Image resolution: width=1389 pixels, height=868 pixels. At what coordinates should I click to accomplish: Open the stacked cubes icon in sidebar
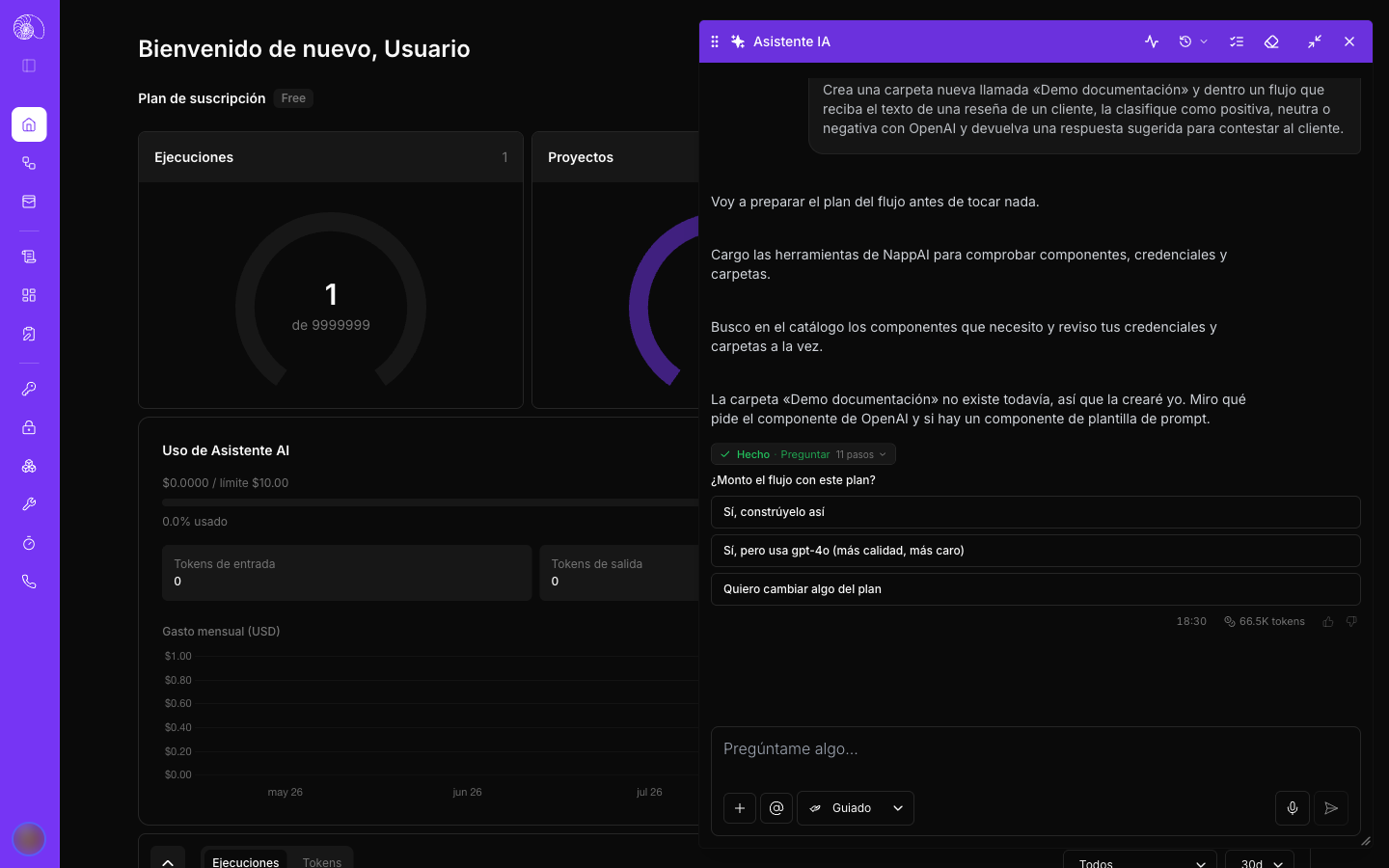tap(29, 466)
